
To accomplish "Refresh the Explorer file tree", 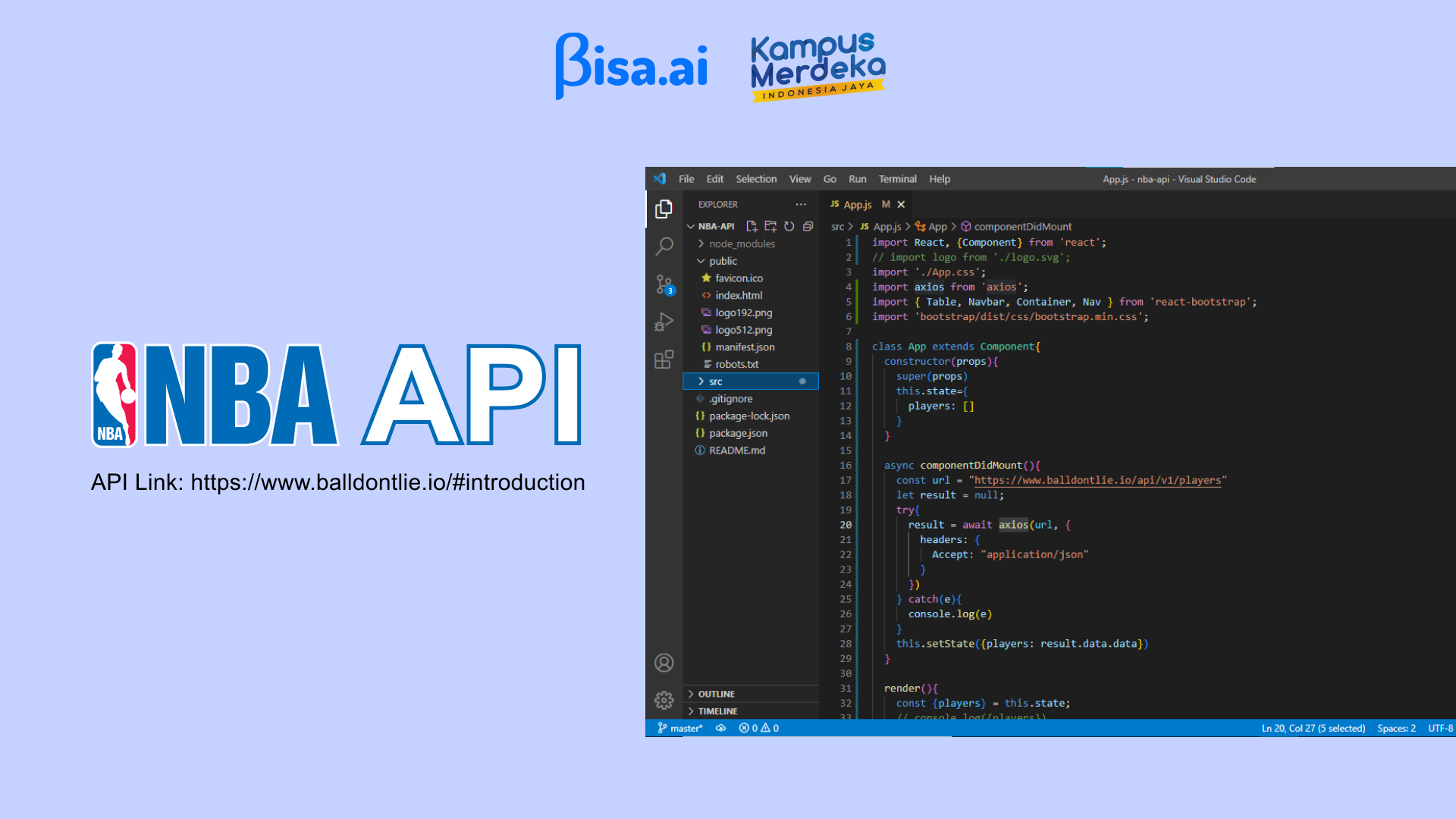I will coord(789,226).
